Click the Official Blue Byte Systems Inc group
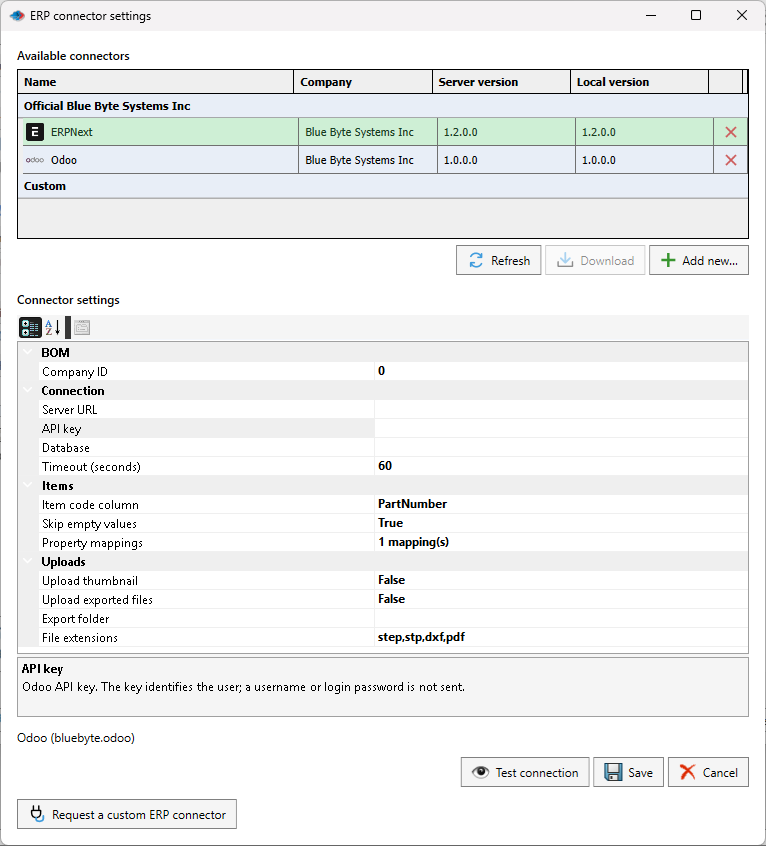Image resolution: width=766 pixels, height=846 pixels. point(383,106)
